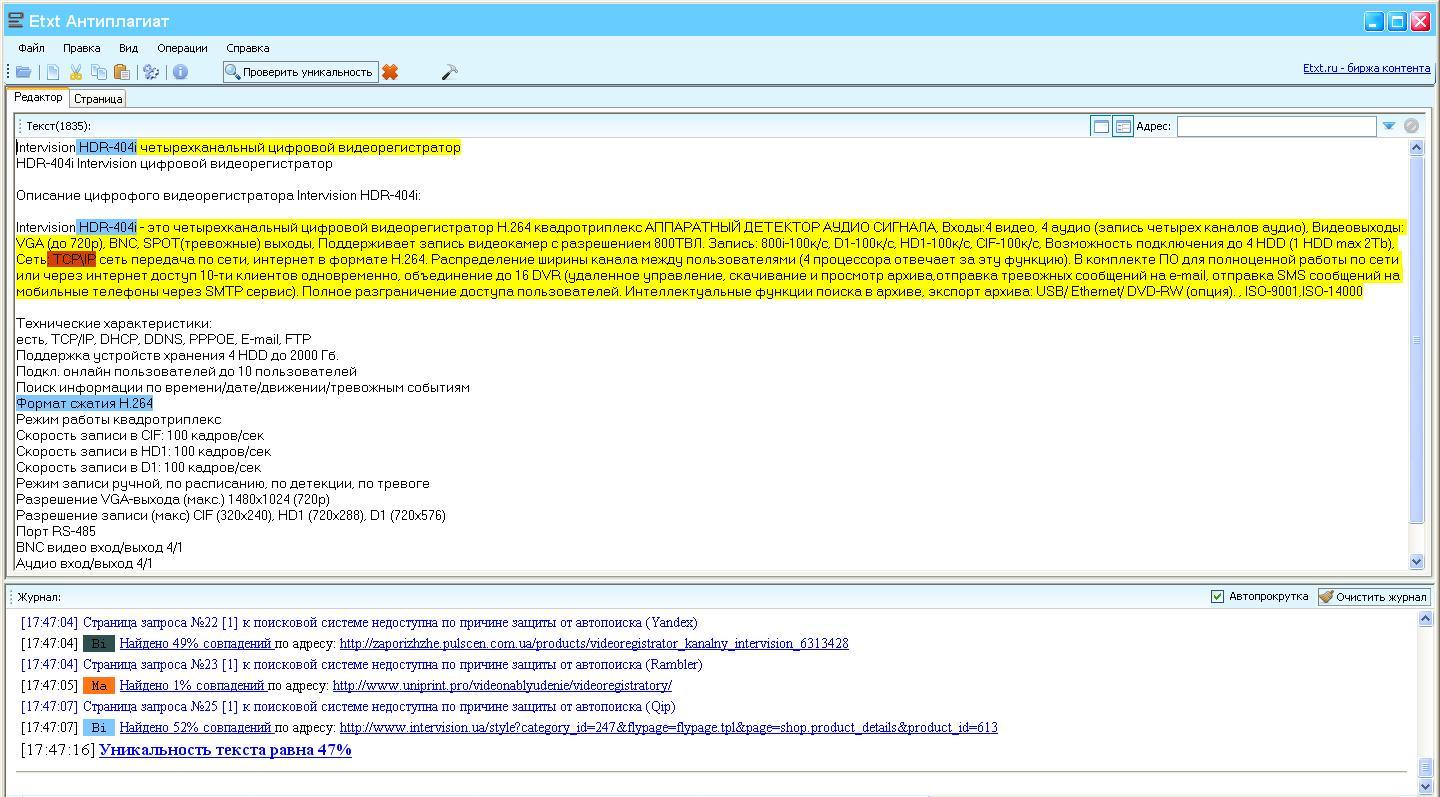Click the Очистить журнал button

point(1373,597)
